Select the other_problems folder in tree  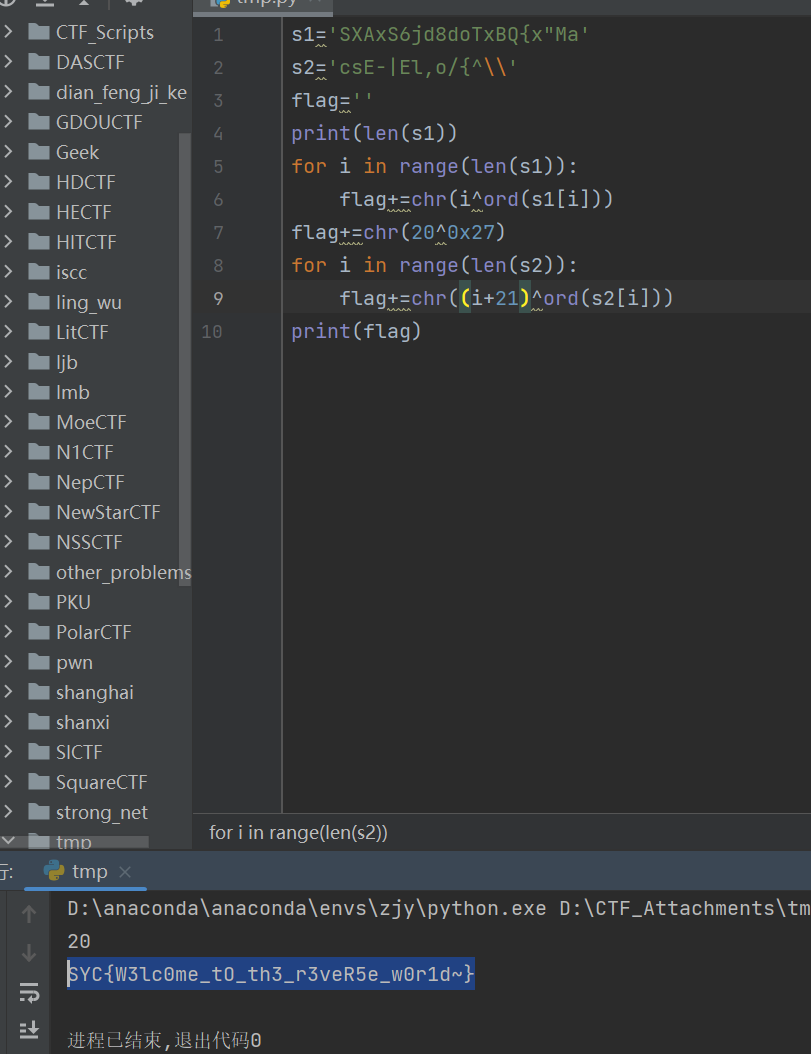123,572
